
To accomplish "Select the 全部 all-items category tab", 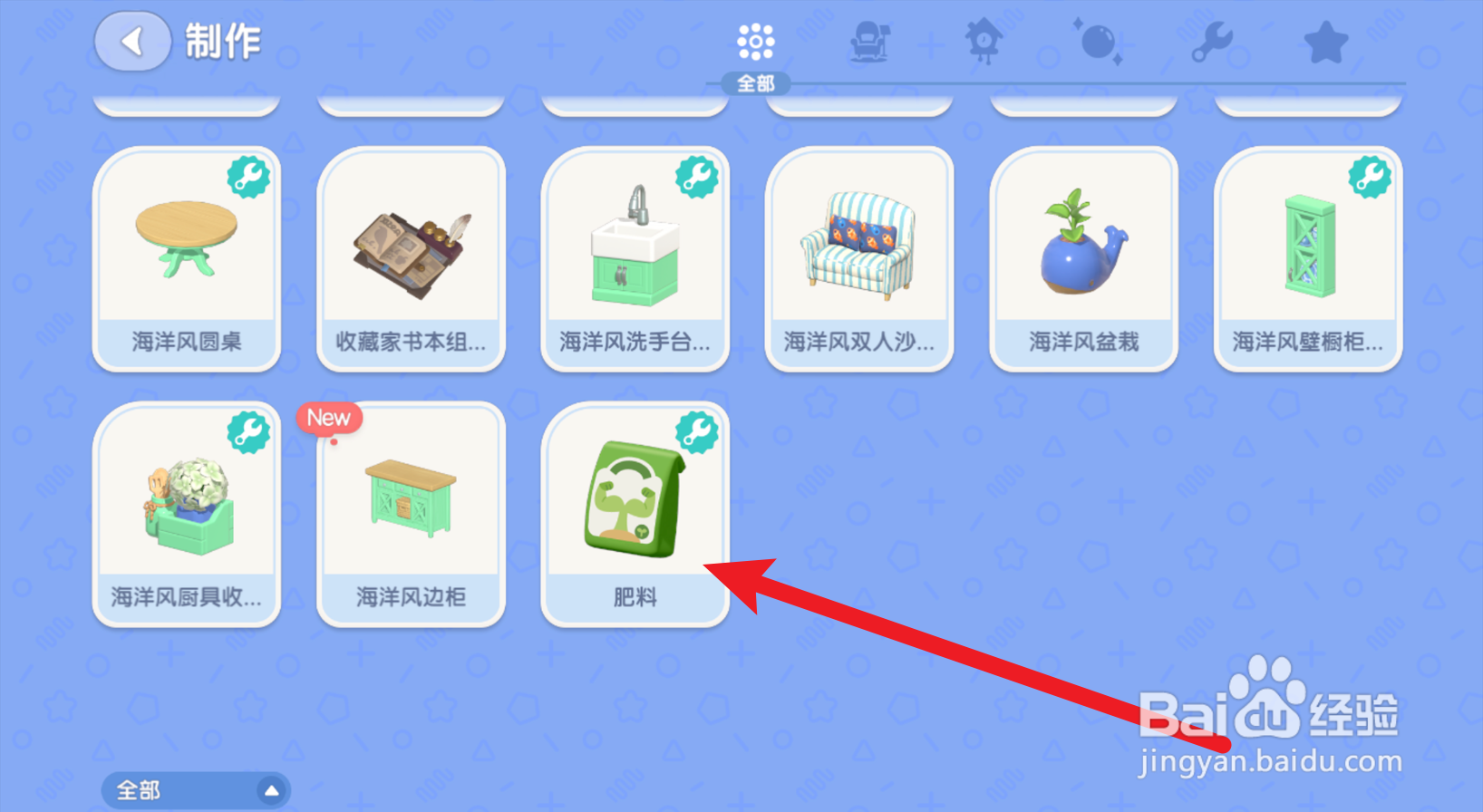I will pyautogui.click(x=755, y=53).
